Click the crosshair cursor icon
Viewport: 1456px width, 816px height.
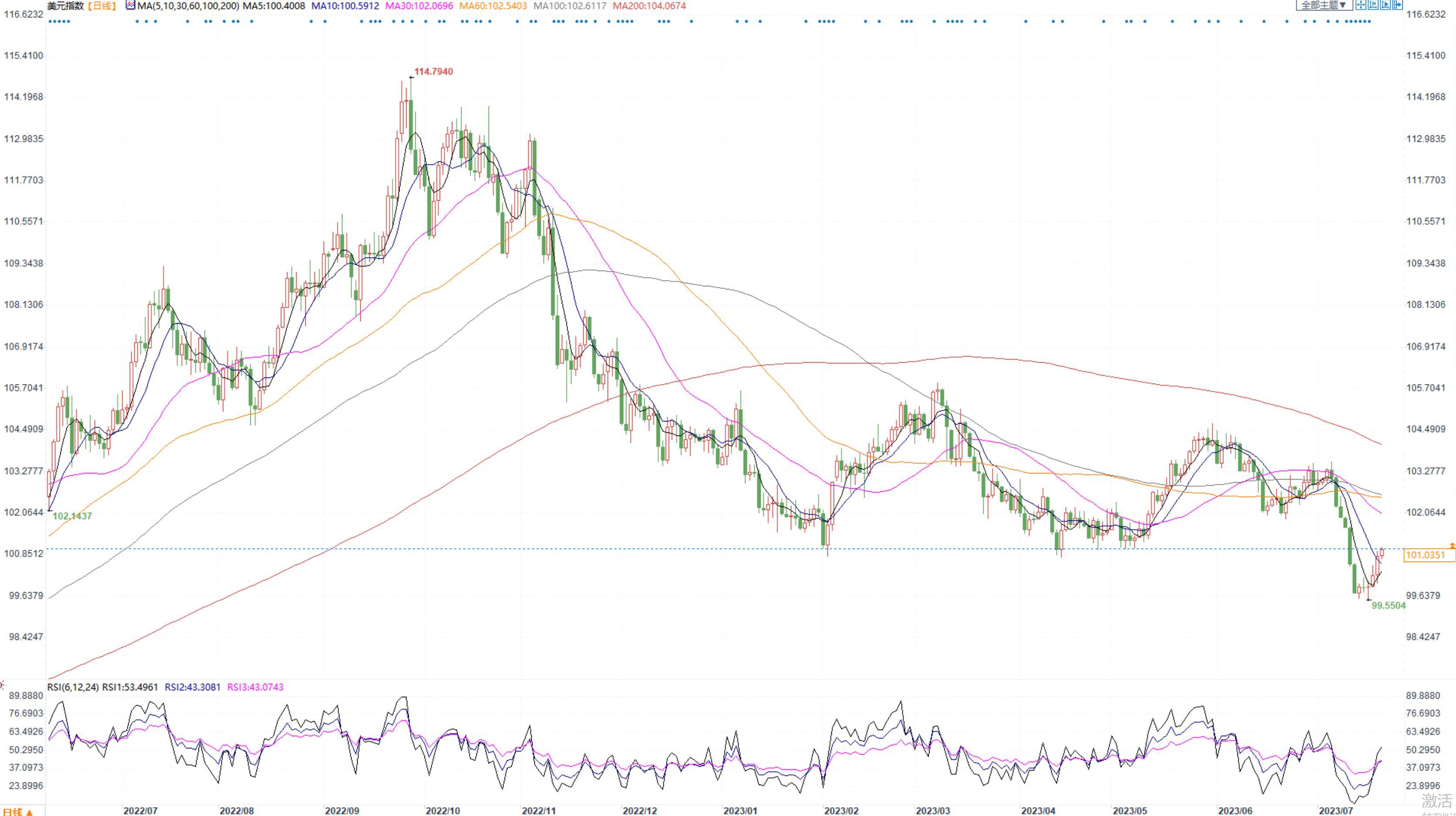[1361, 5]
